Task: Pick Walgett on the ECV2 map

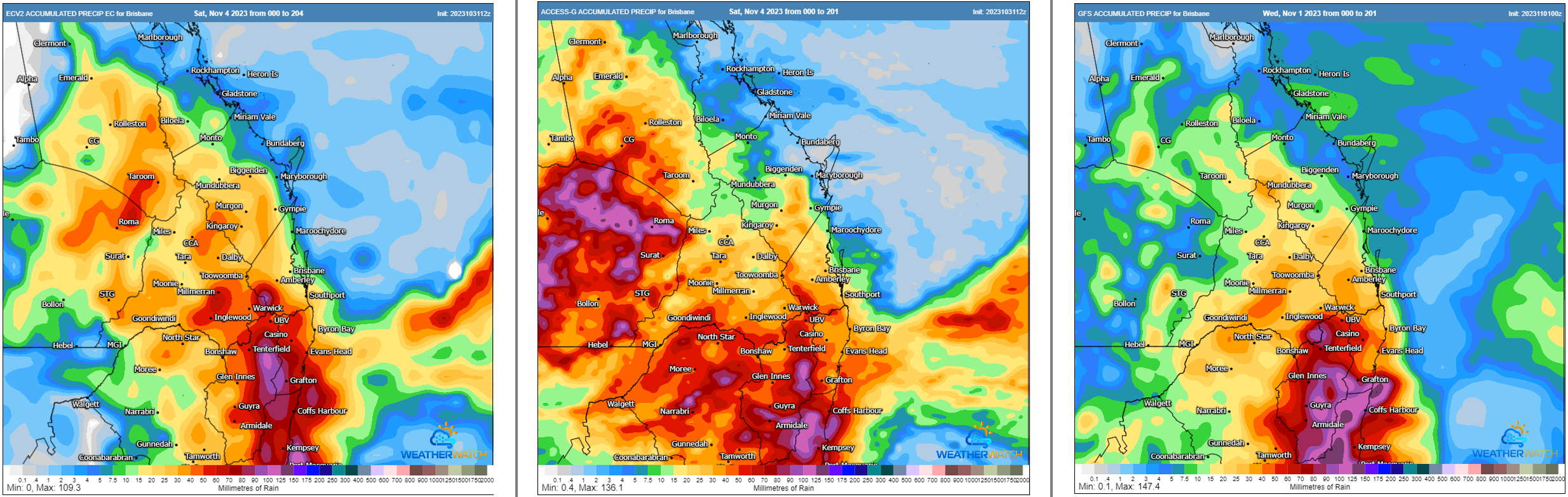Action: (x=86, y=404)
